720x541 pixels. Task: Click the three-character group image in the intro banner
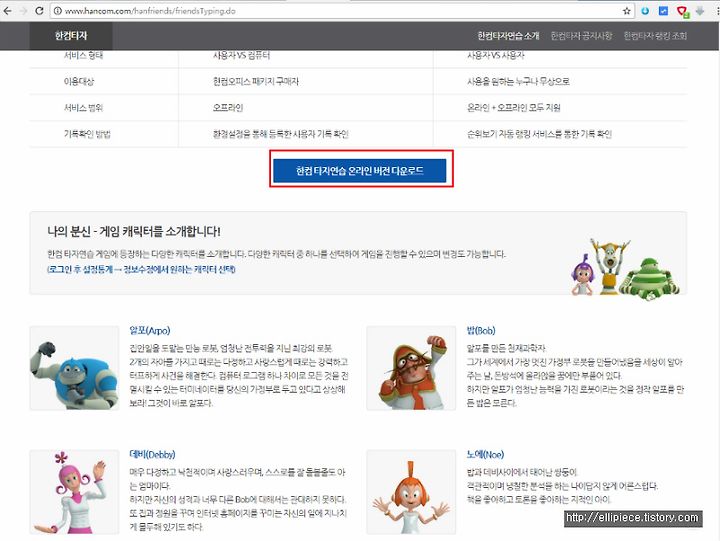pyautogui.click(x=625, y=269)
